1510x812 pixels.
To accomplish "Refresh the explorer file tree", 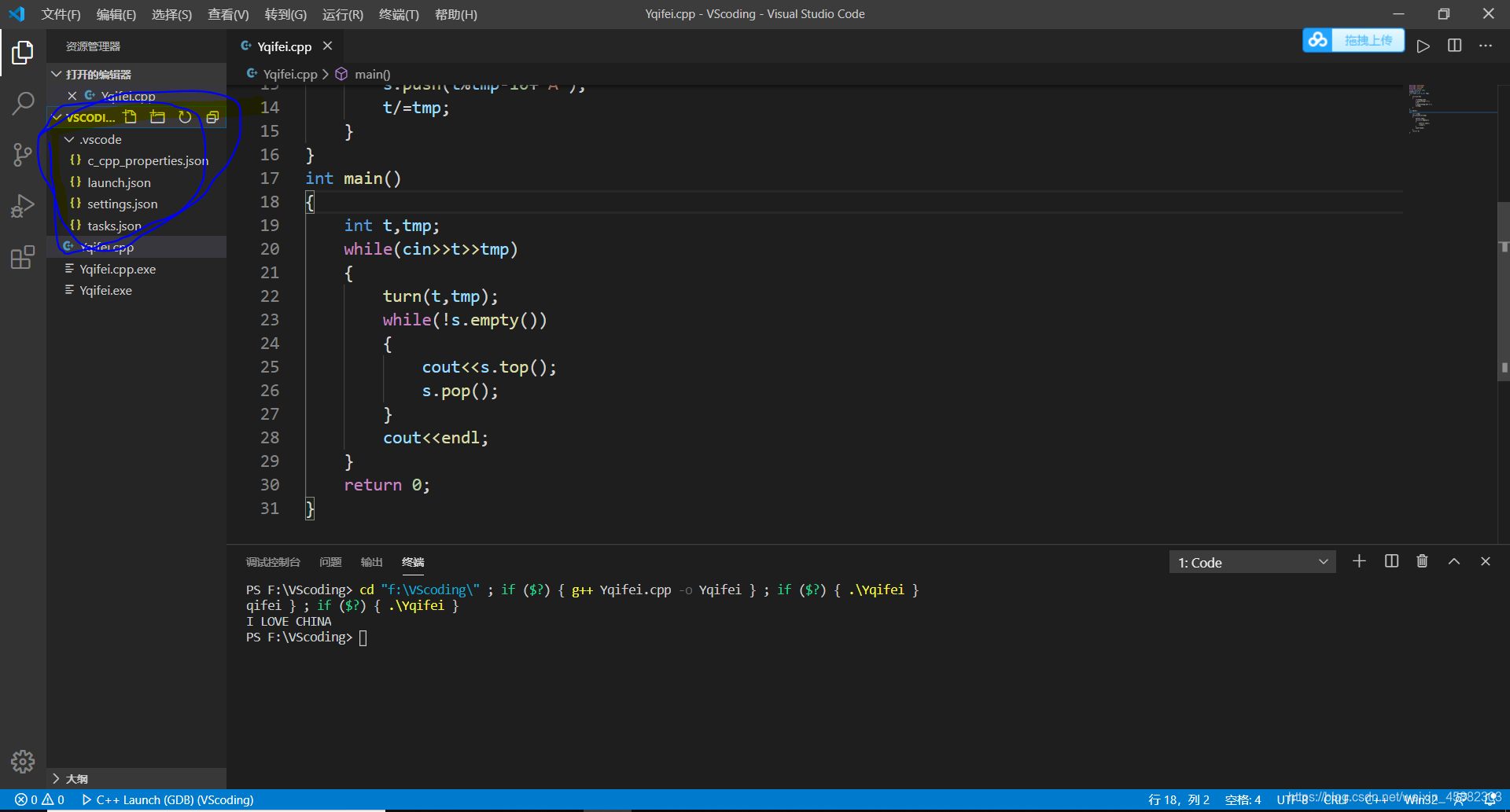I will [x=185, y=117].
